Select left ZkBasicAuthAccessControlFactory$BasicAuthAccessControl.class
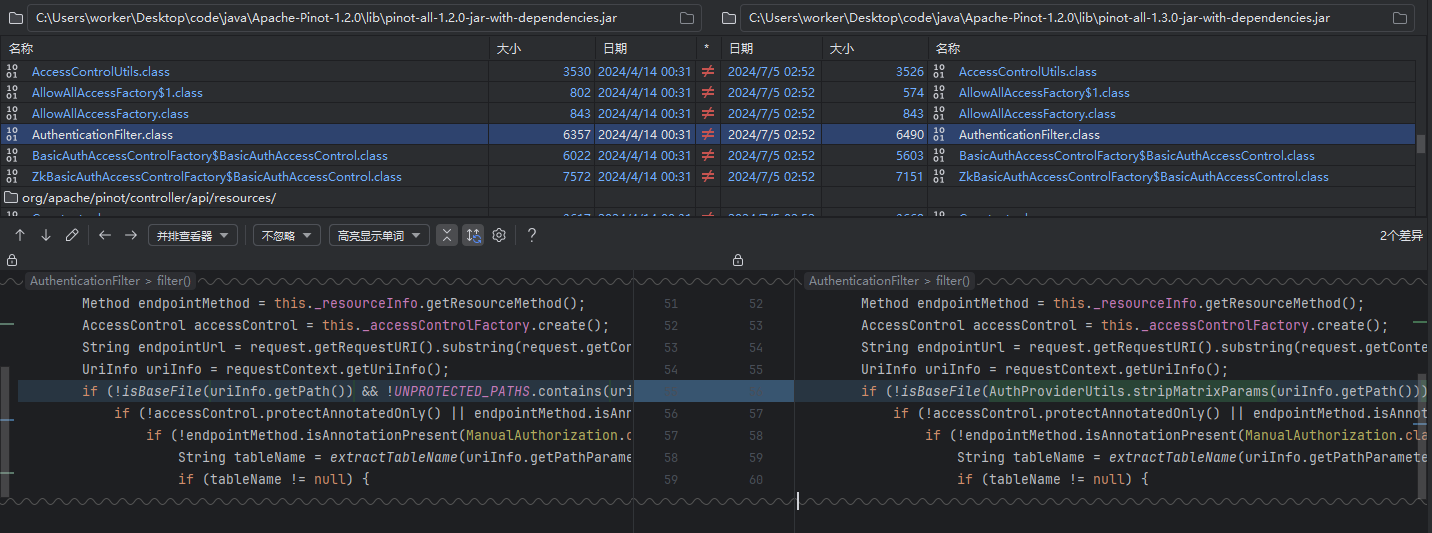 [x=217, y=176]
